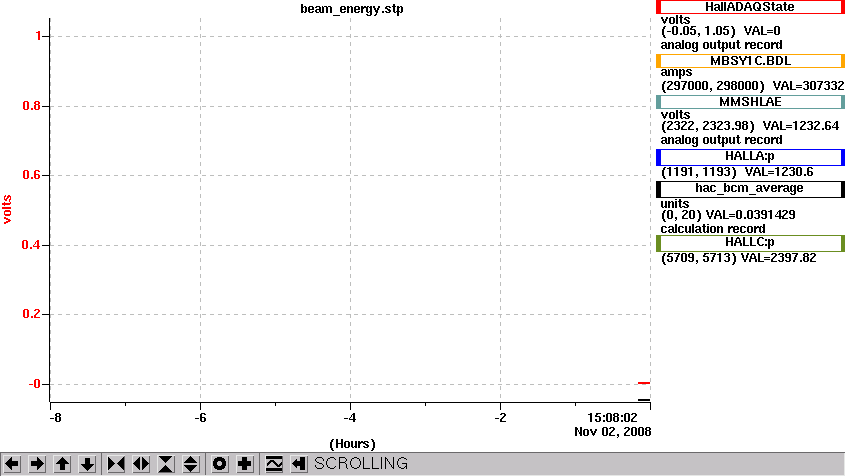Click the Nov 02, 2008 date label
845x476 pixels.
[613, 432]
